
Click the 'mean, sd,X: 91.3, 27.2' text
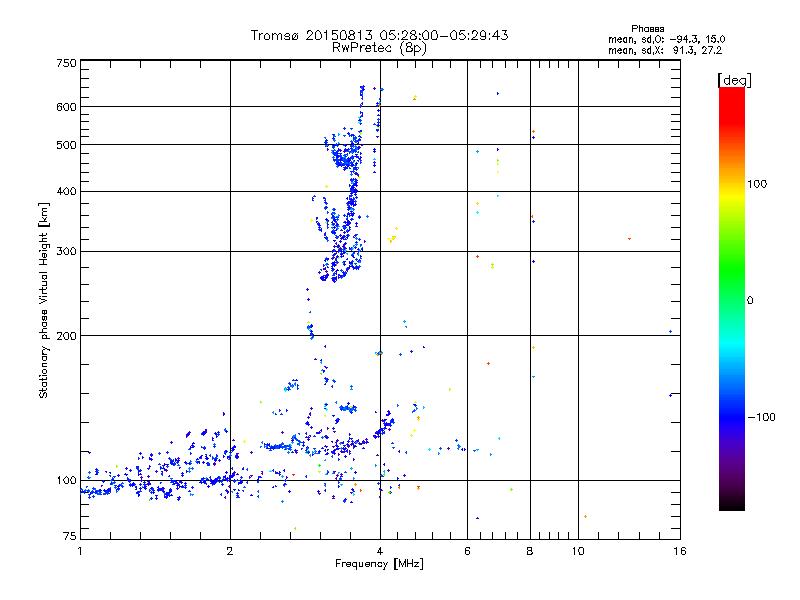(x=665, y=50)
